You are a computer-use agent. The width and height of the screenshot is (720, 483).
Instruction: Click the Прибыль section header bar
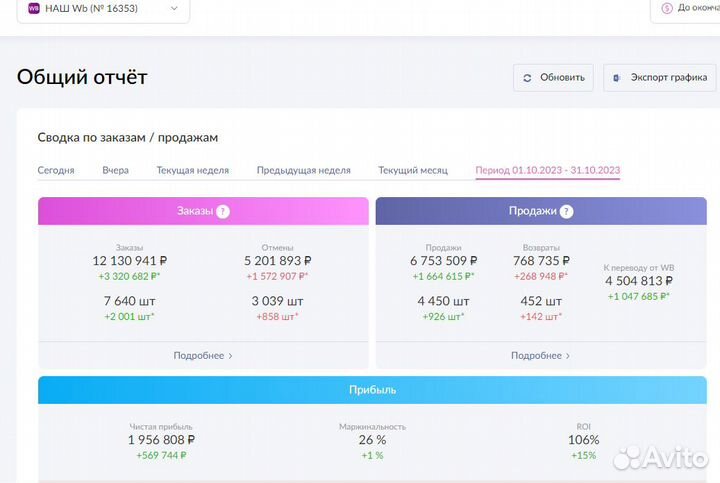click(375, 389)
